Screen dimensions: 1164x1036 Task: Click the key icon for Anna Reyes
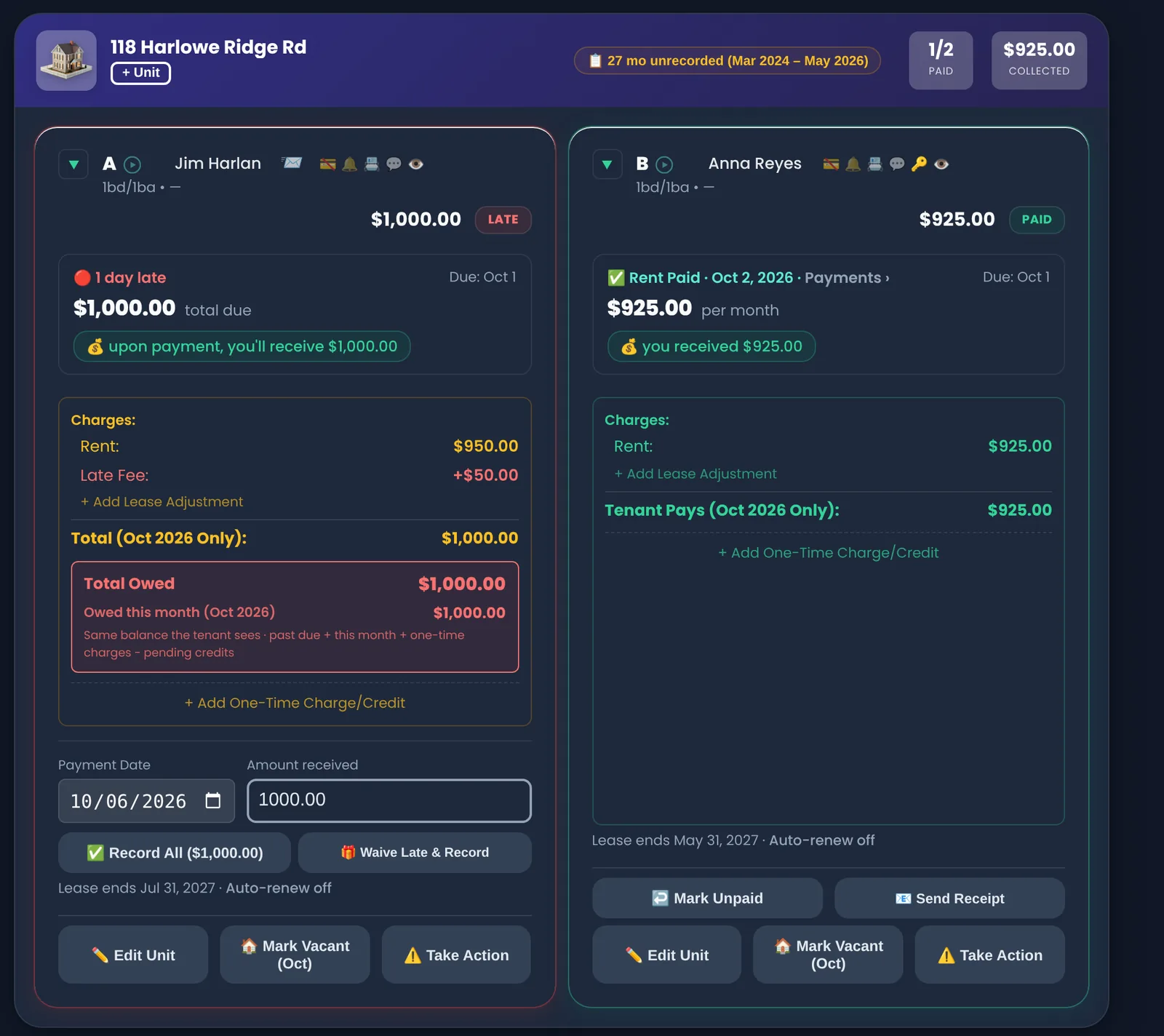coord(919,164)
